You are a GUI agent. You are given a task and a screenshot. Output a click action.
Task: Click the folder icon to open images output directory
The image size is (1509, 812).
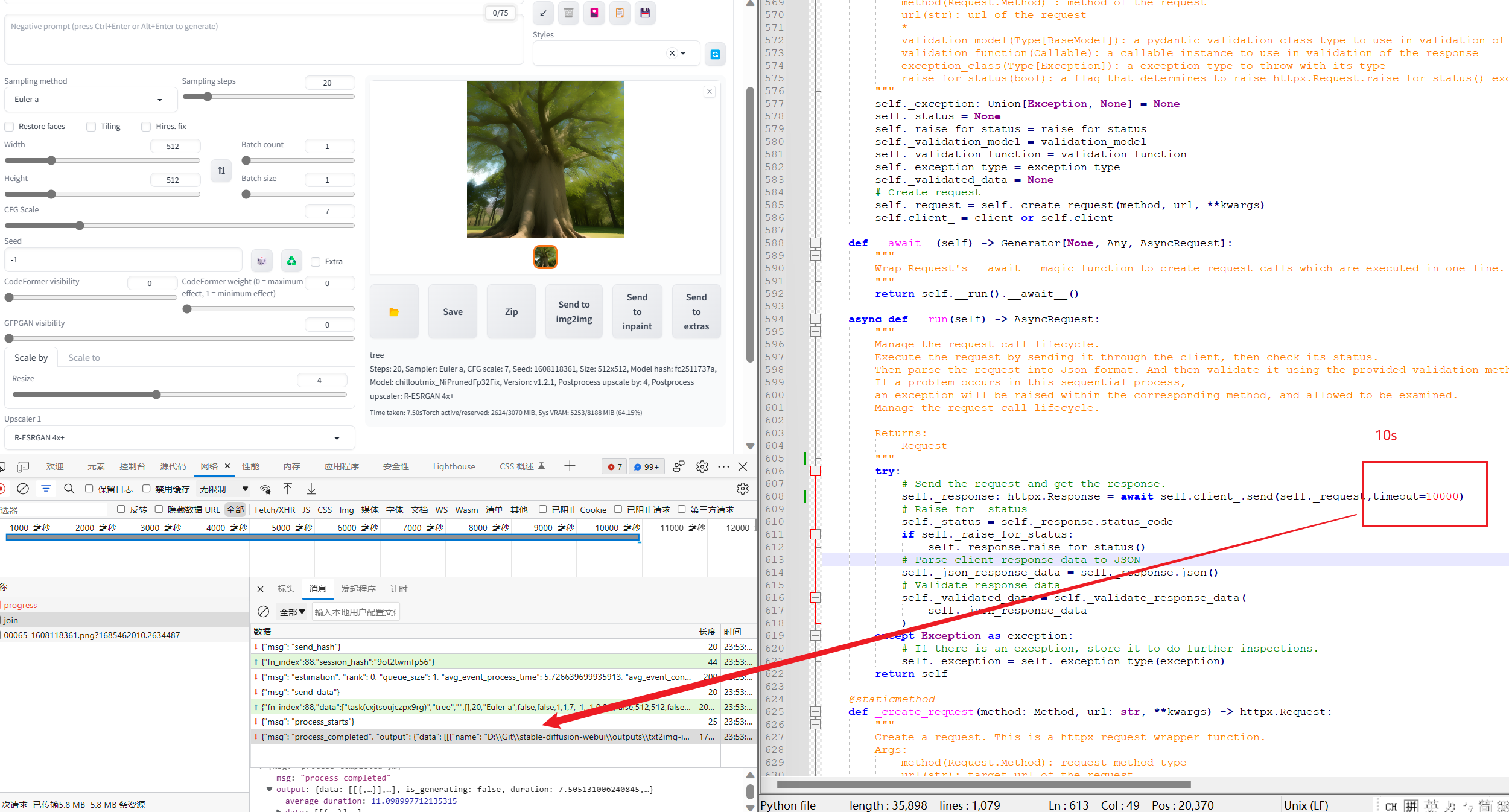[394, 311]
